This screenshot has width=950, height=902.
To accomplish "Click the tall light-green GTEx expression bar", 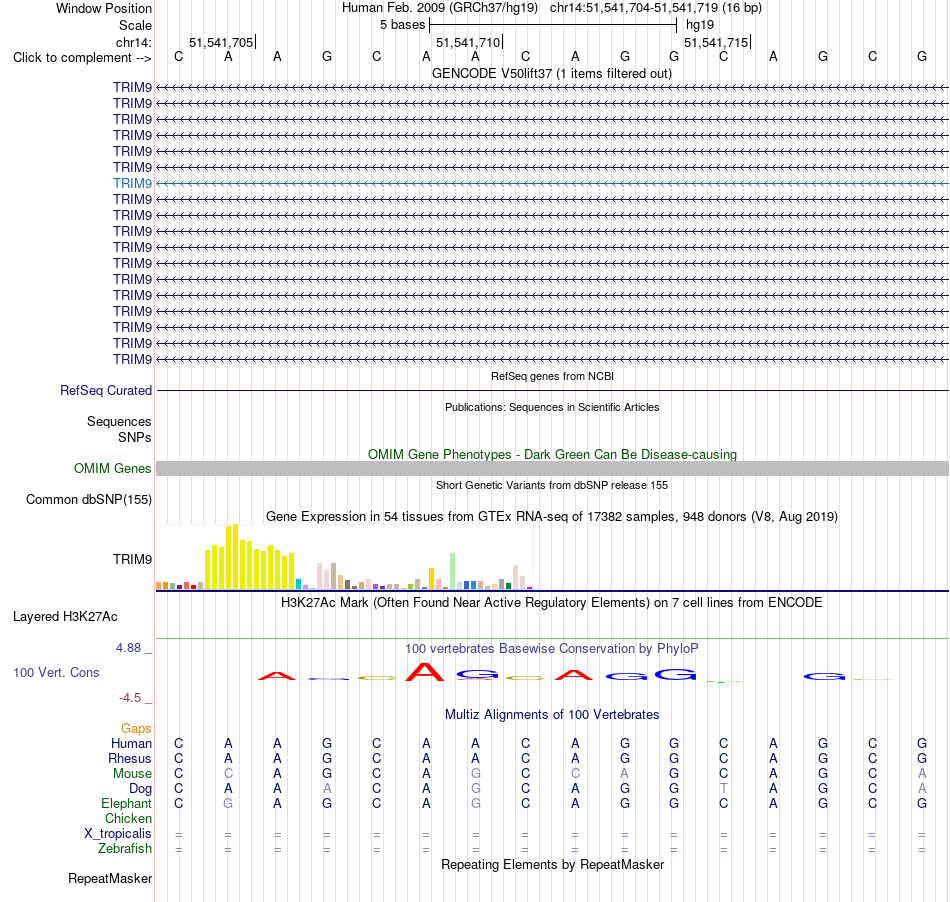I will [452, 571].
